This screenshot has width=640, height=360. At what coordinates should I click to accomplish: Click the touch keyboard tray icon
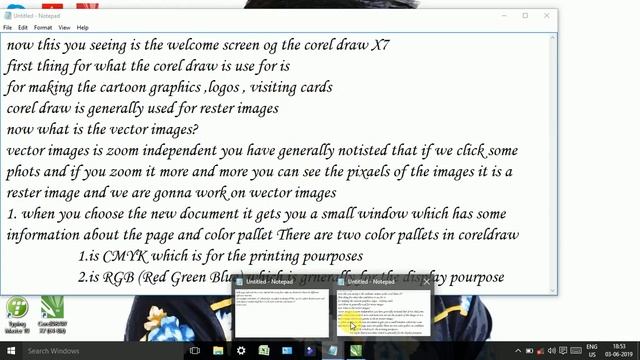click(576, 351)
